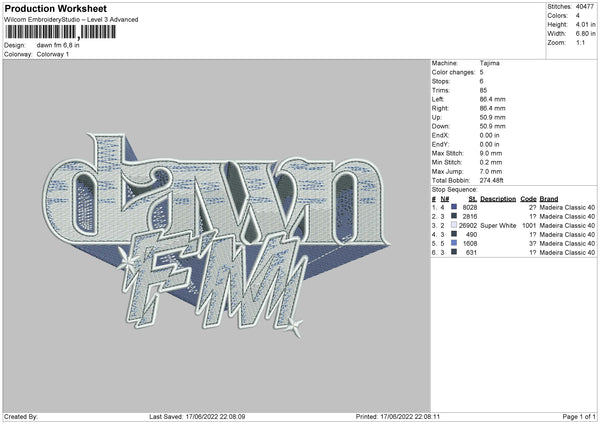Click 'Madeira Classic 40' in stop row 6

567,253
